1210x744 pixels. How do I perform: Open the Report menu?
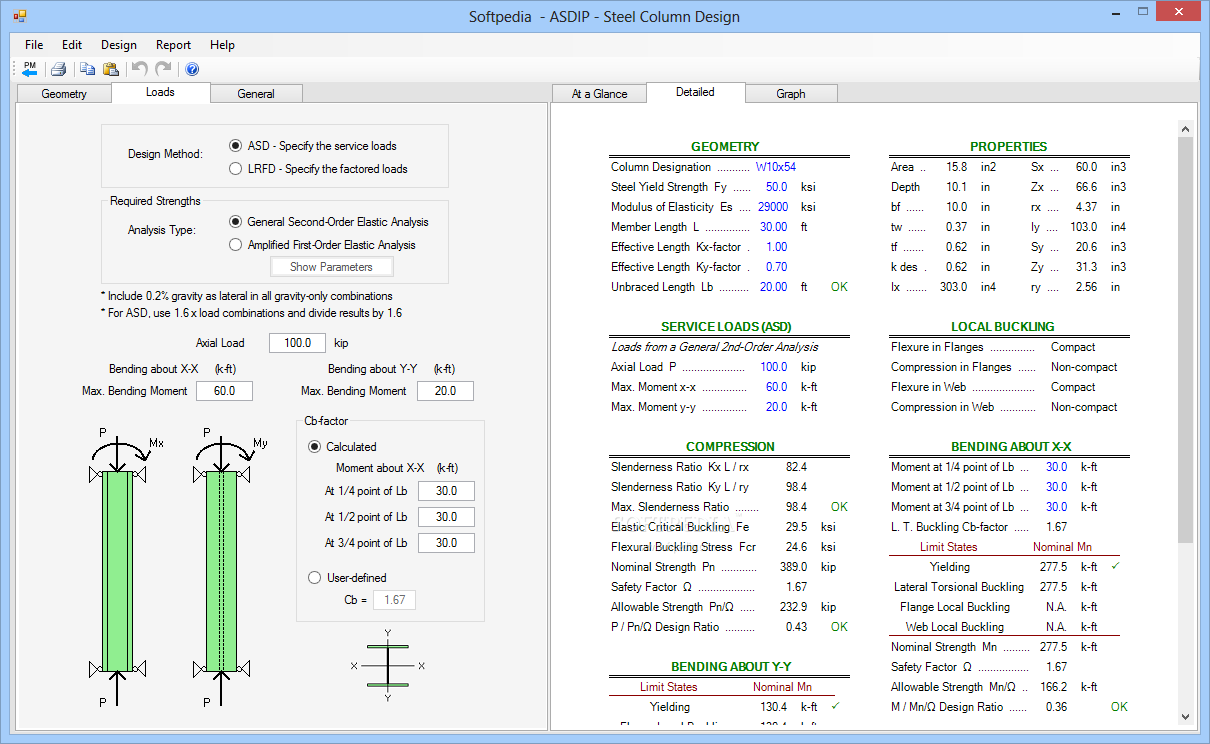pyautogui.click(x=173, y=45)
